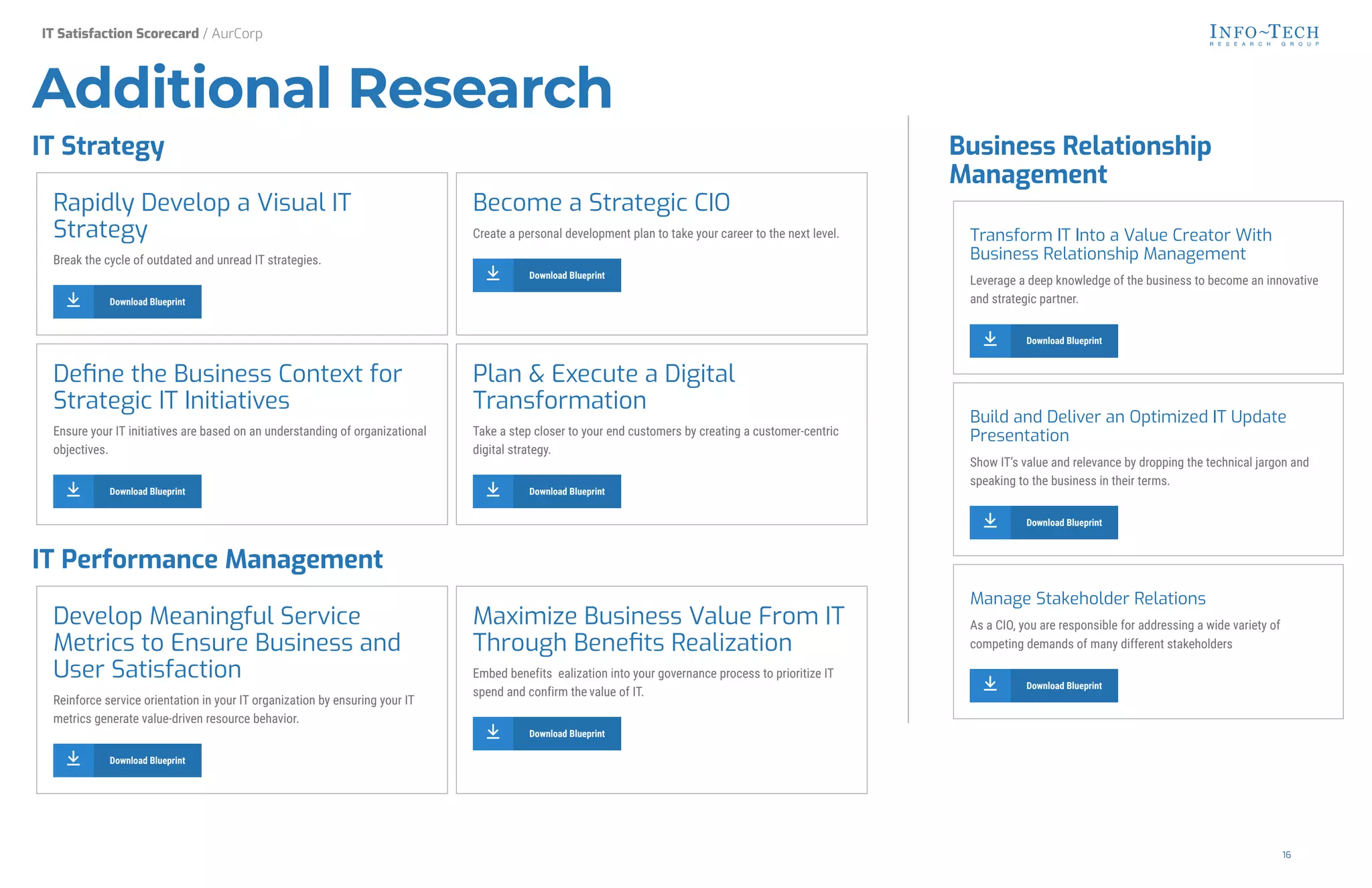Viewport: 1372px width, 888px height.
Task: Click Download Blueprint label for Manage Stakeholder Relations
Action: (x=1064, y=686)
